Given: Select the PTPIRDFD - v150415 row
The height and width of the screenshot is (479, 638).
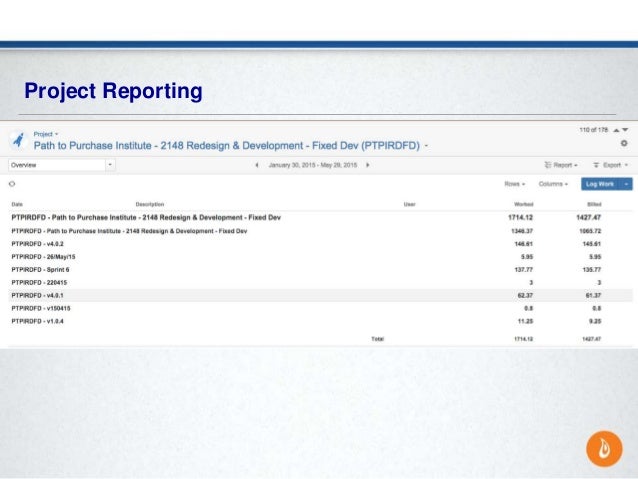Looking at the screenshot, I should [x=320, y=308].
